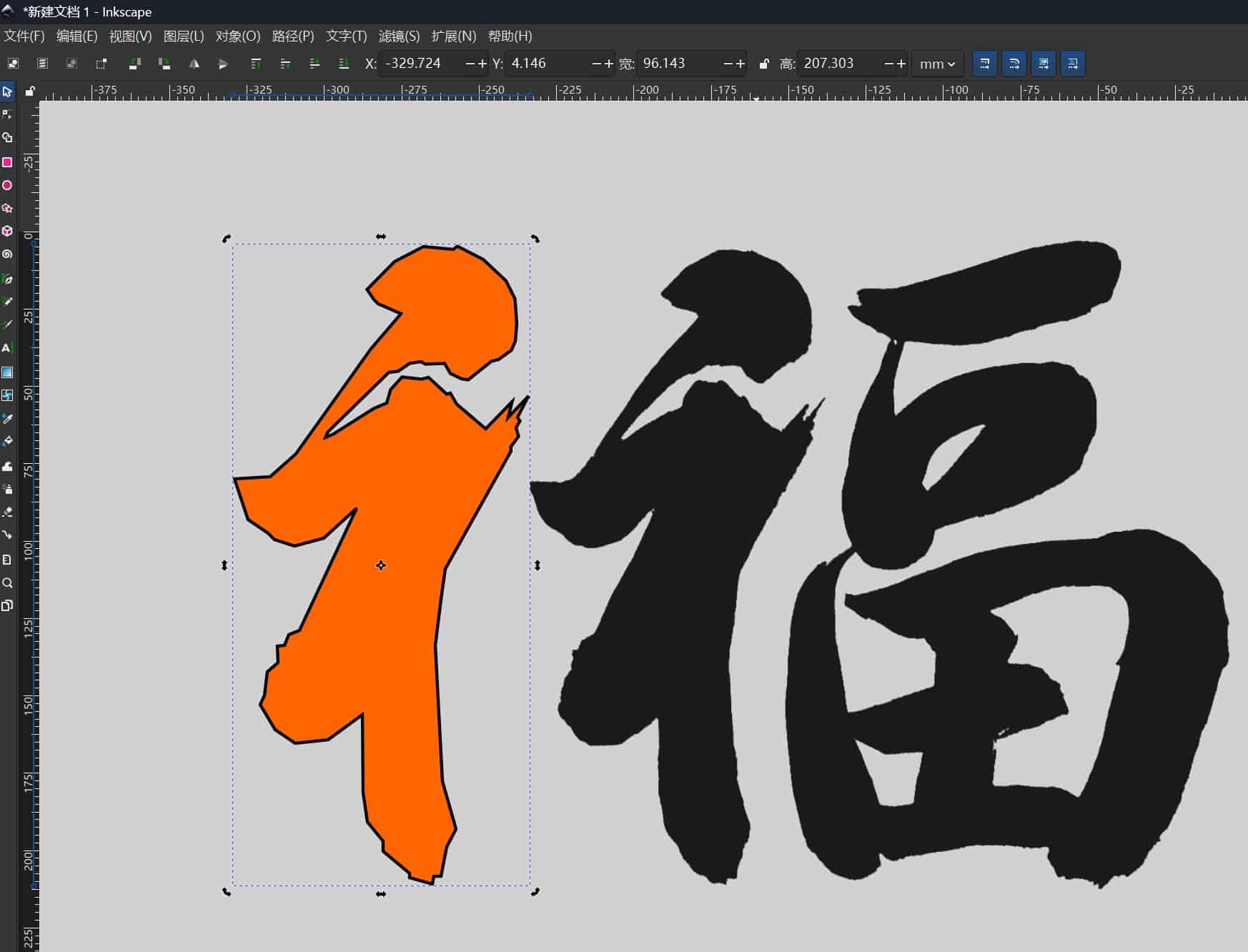The image size is (1248, 952).
Task: Raise selection one step
Action: (x=285, y=64)
